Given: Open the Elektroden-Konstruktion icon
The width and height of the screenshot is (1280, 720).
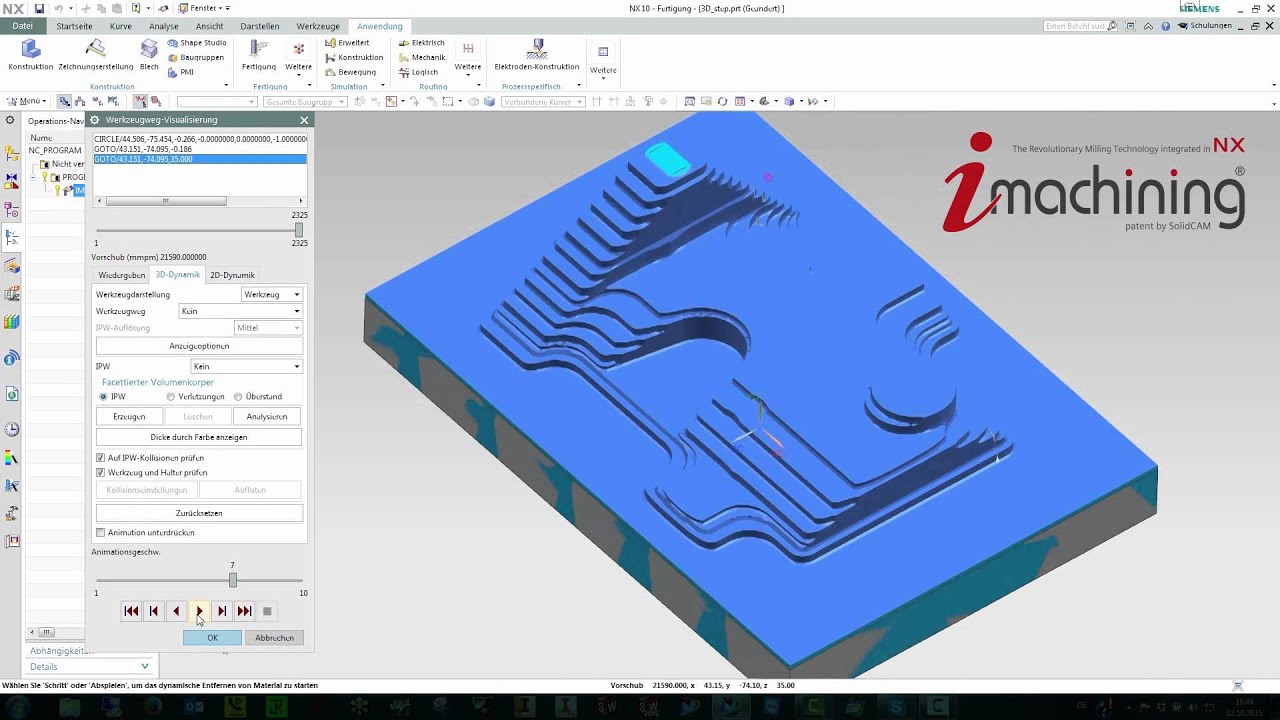Looking at the screenshot, I should 537,55.
